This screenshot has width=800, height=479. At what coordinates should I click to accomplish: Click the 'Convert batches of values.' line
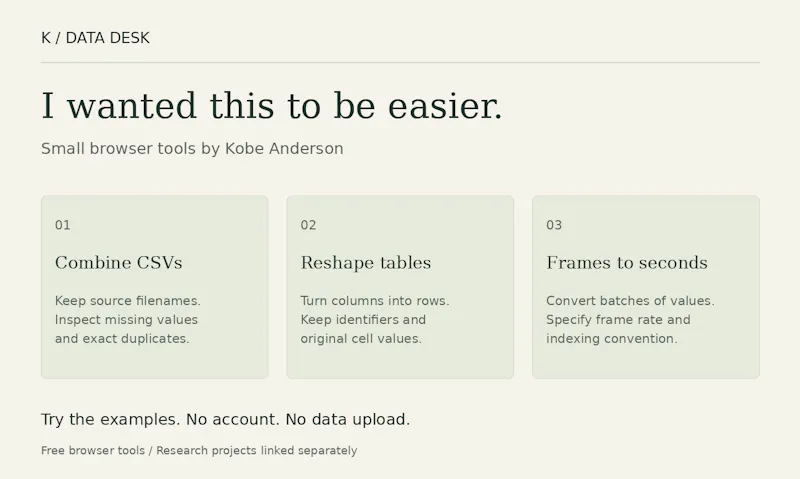pyautogui.click(x=631, y=301)
